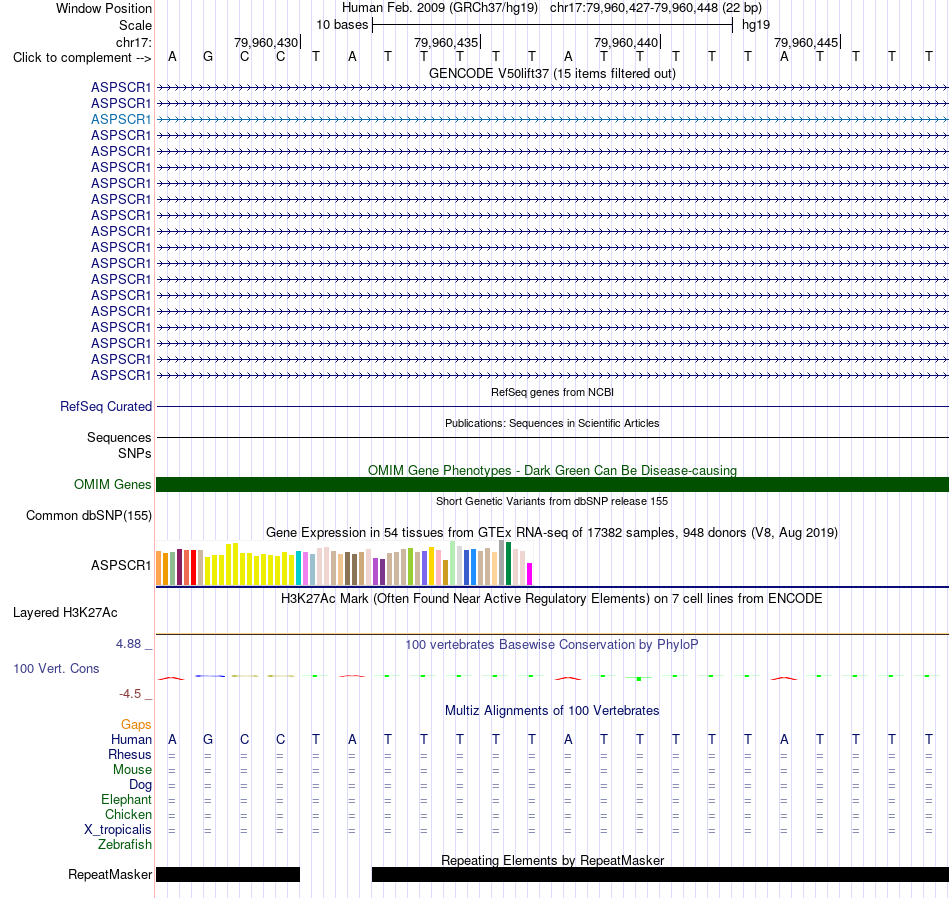Open 'Short Genetic Variants from dbSNP release 155' title
The height and width of the screenshot is (898, 950).
coord(552,501)
